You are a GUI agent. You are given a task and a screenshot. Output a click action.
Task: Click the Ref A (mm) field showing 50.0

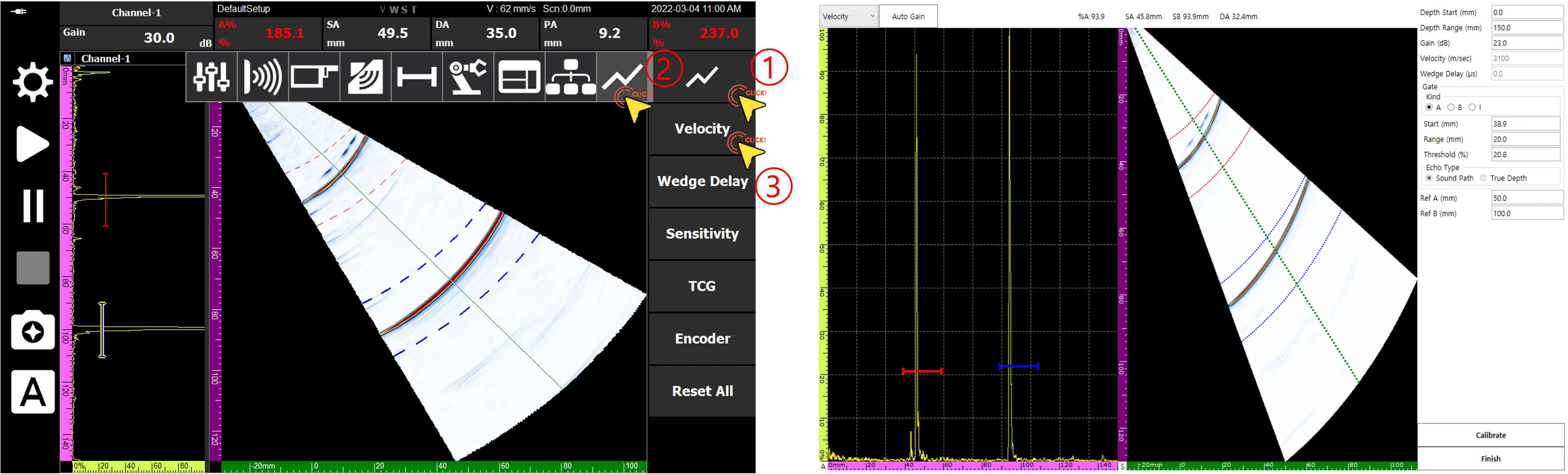point(1527,198)
